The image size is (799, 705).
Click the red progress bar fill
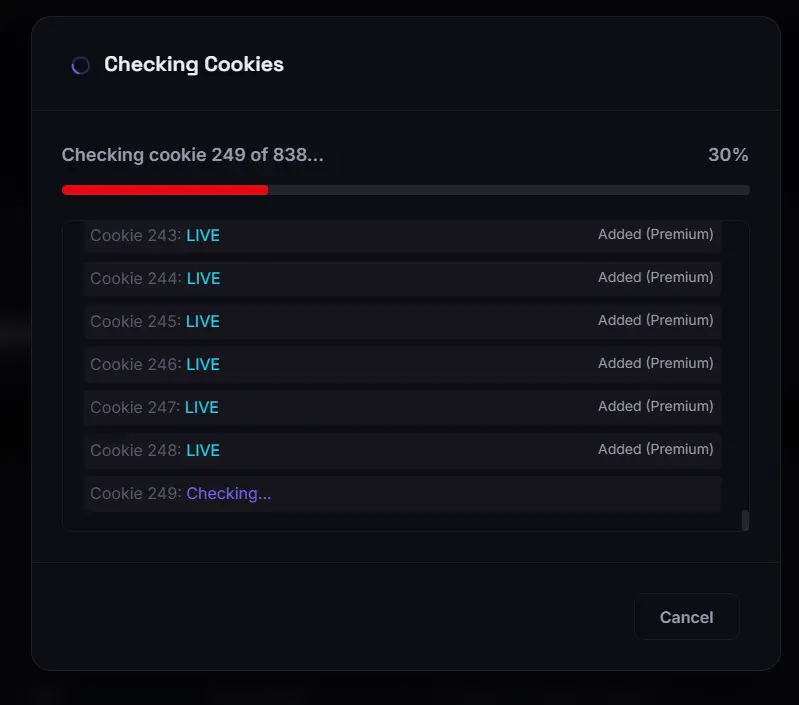pyautogui.click(x=165, y=190)
